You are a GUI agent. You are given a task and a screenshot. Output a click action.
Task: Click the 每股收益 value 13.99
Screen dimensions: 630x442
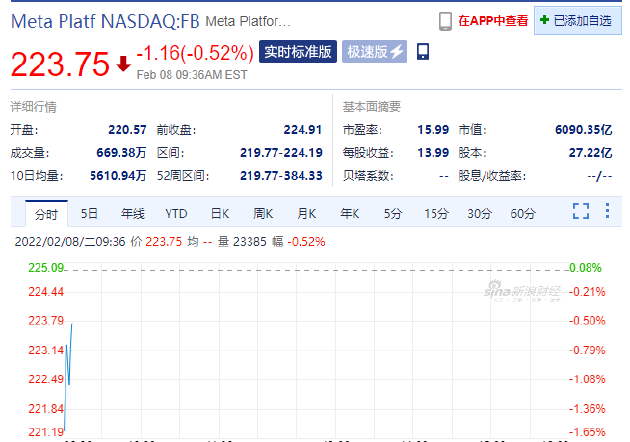433,153
